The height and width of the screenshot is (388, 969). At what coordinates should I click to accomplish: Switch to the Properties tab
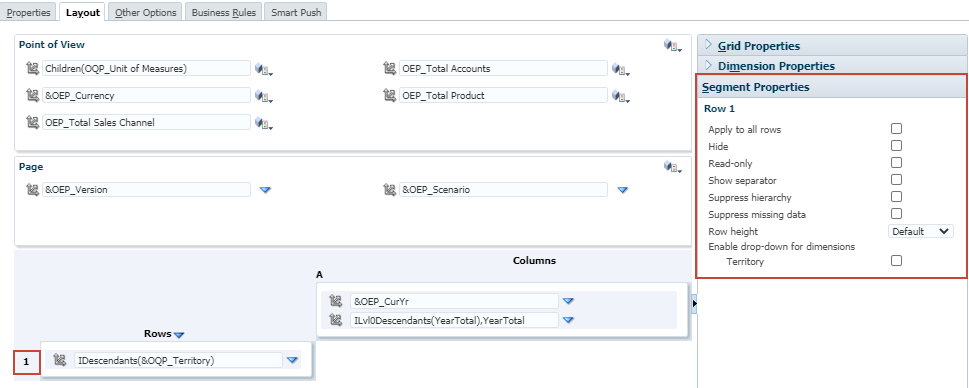coord(28,12)
